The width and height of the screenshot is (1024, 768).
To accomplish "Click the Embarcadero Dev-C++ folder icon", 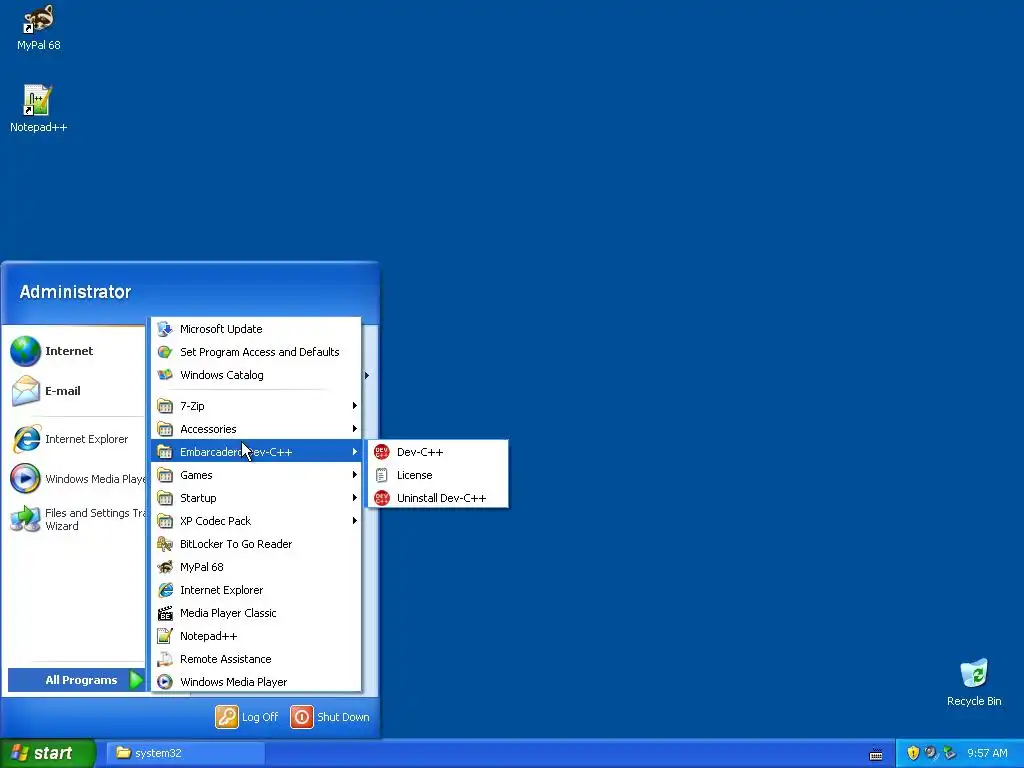I will point(165,452).
